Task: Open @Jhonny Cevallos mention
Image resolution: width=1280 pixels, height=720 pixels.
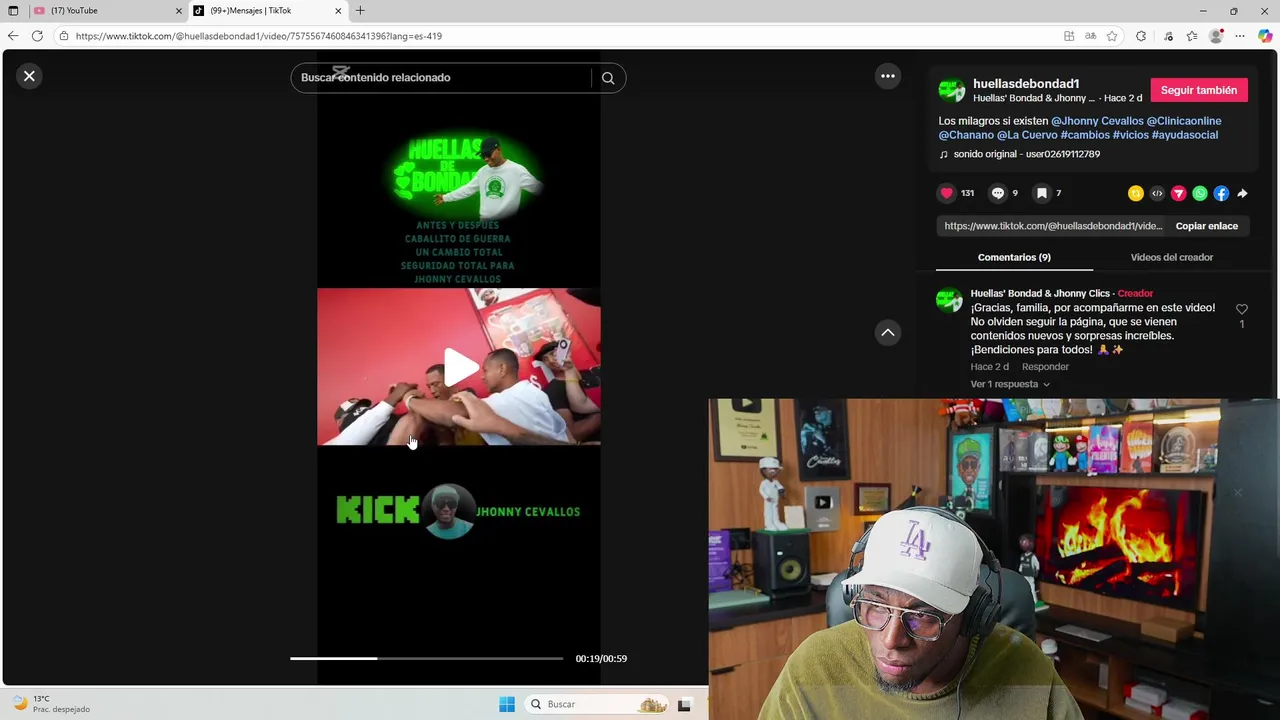Action: point(1097,121)
